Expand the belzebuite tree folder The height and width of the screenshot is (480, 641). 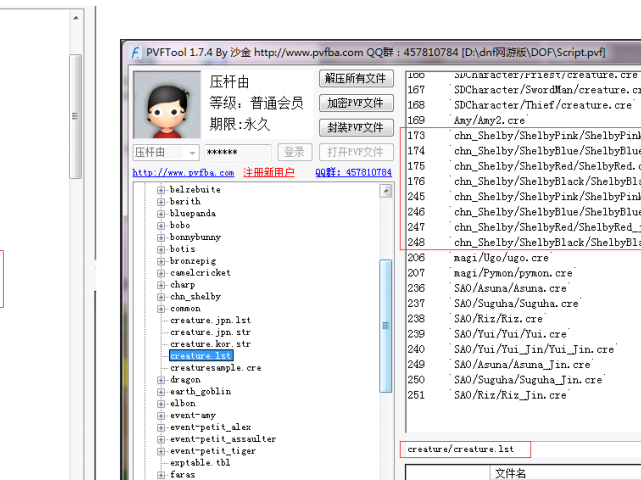pos(161,189)
